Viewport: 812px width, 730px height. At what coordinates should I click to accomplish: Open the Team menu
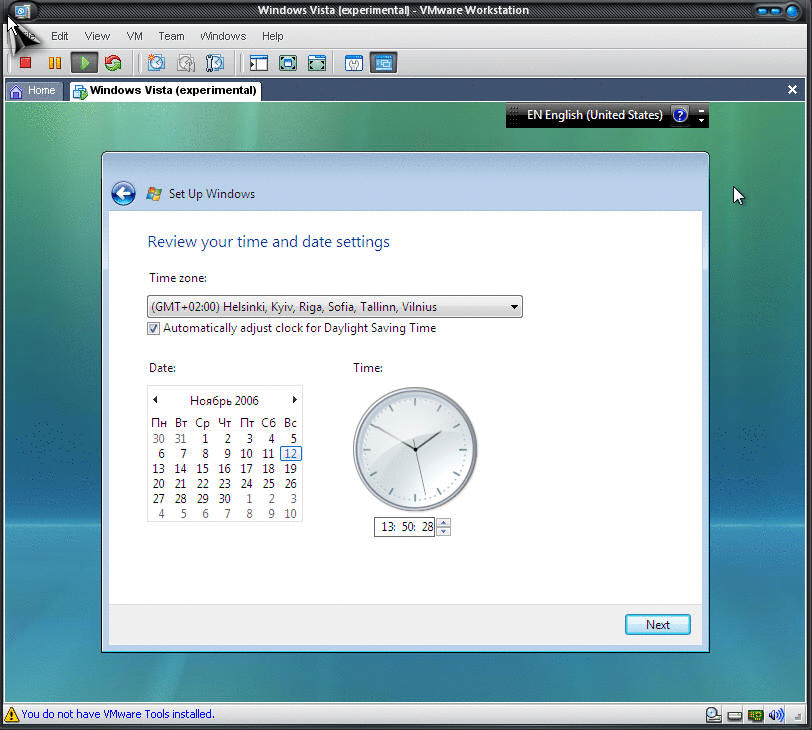171,36
